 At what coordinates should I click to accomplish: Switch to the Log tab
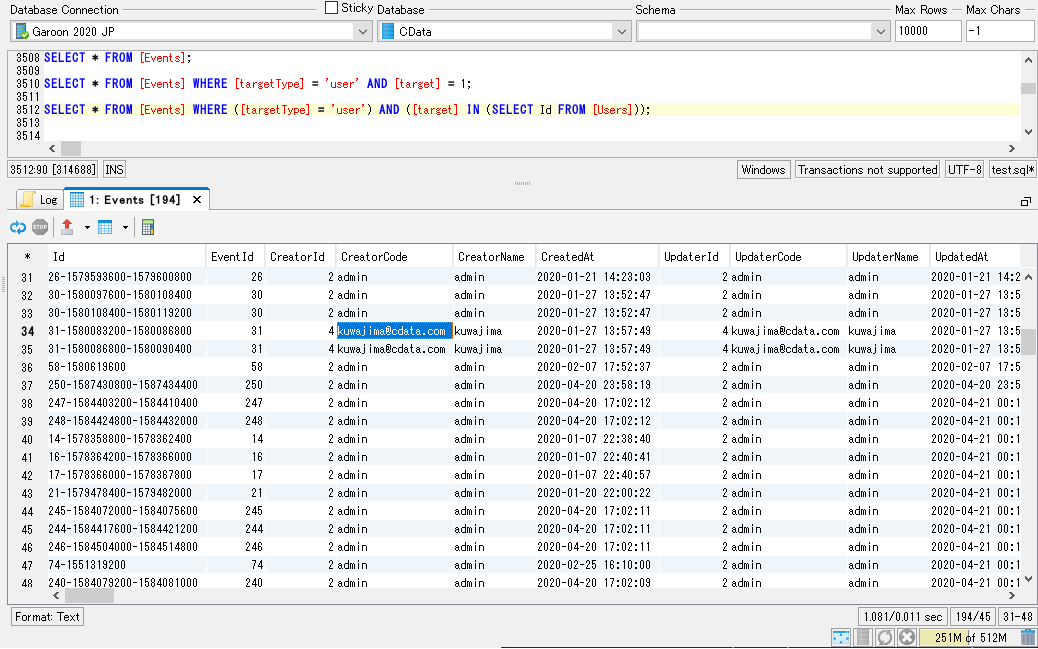click(39, 200)
